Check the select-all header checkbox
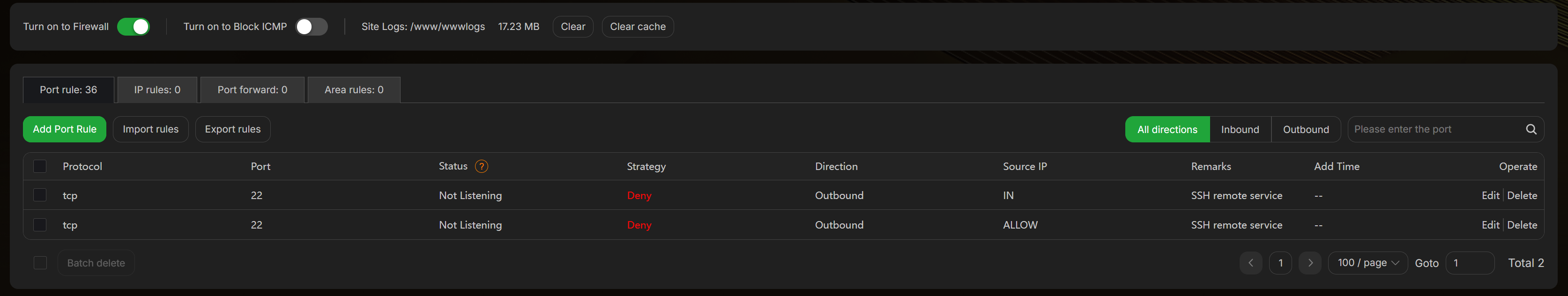The width and height of the screenshot is (1568, 296). (39, 166)
